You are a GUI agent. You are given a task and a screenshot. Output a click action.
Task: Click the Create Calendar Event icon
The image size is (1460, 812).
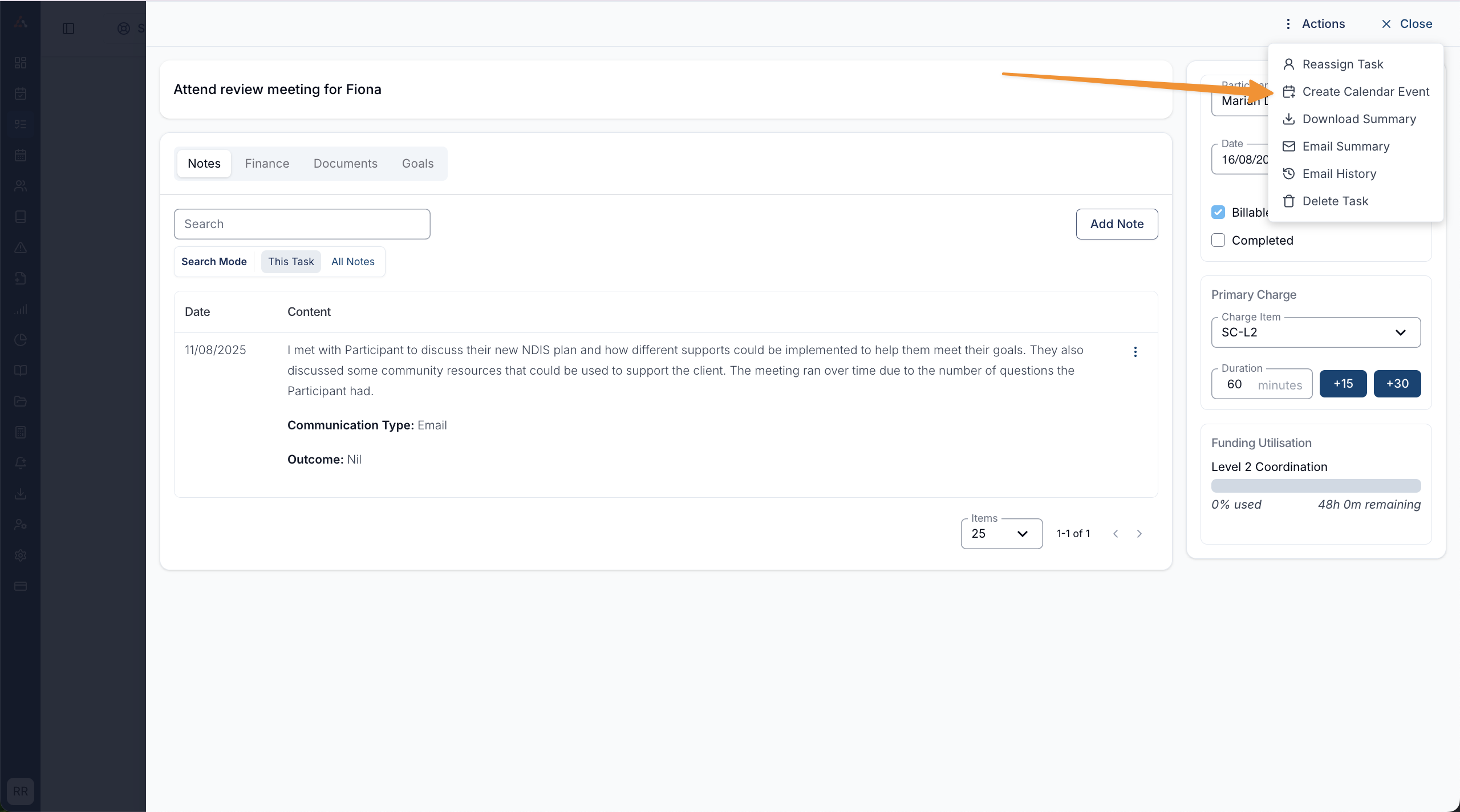click(x=1288, y=91)
